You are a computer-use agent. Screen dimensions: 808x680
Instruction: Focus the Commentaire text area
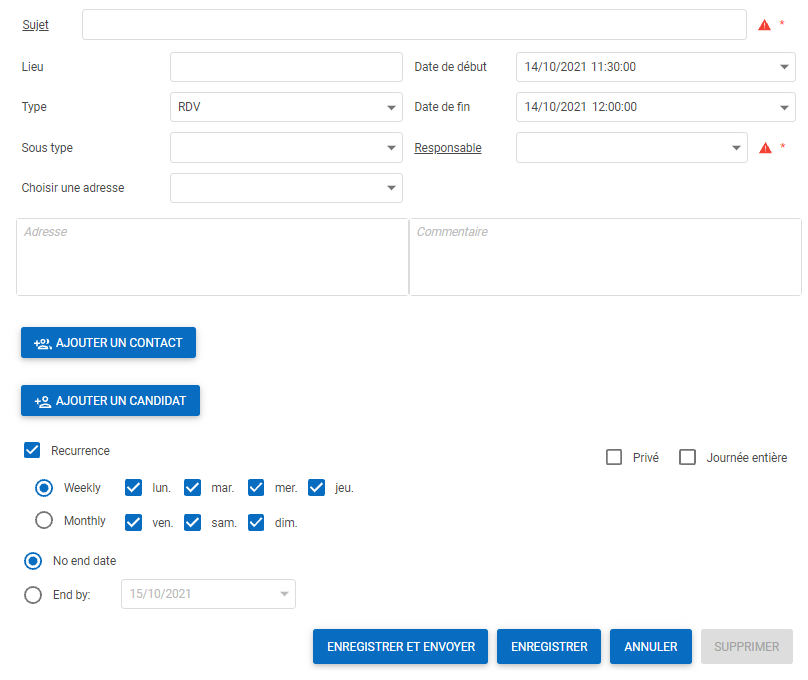pyautogui.click(x=605, y=258)
